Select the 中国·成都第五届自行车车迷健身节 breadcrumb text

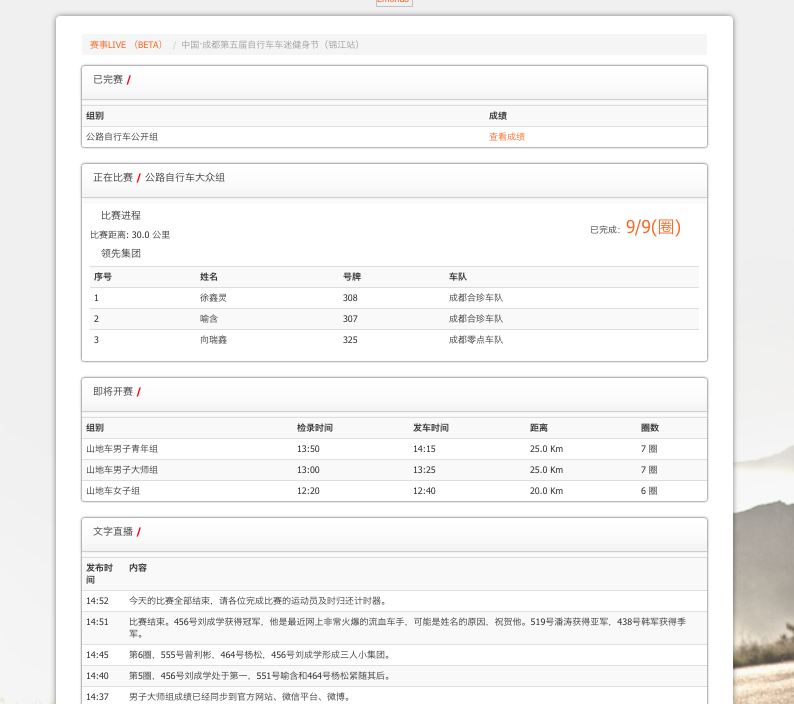point(270,45)
